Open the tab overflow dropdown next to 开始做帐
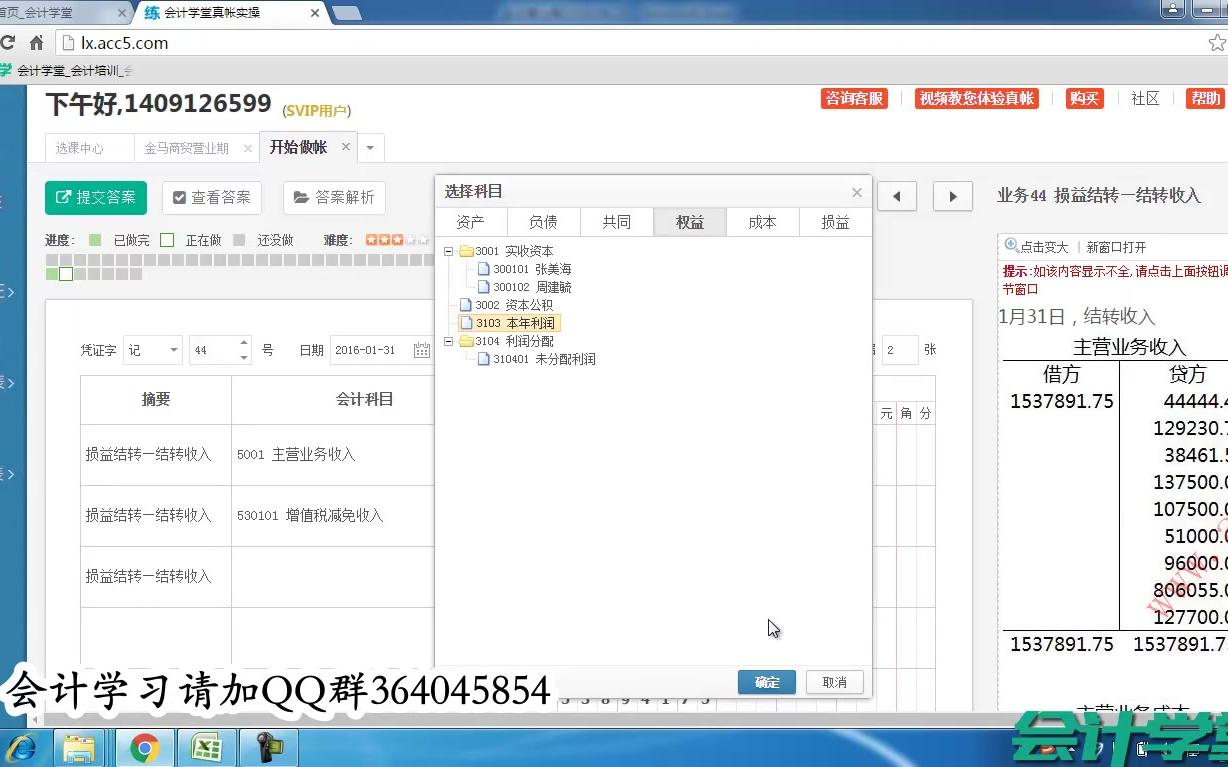This screenshot has width=1228, height=767. tap(370, 147)
